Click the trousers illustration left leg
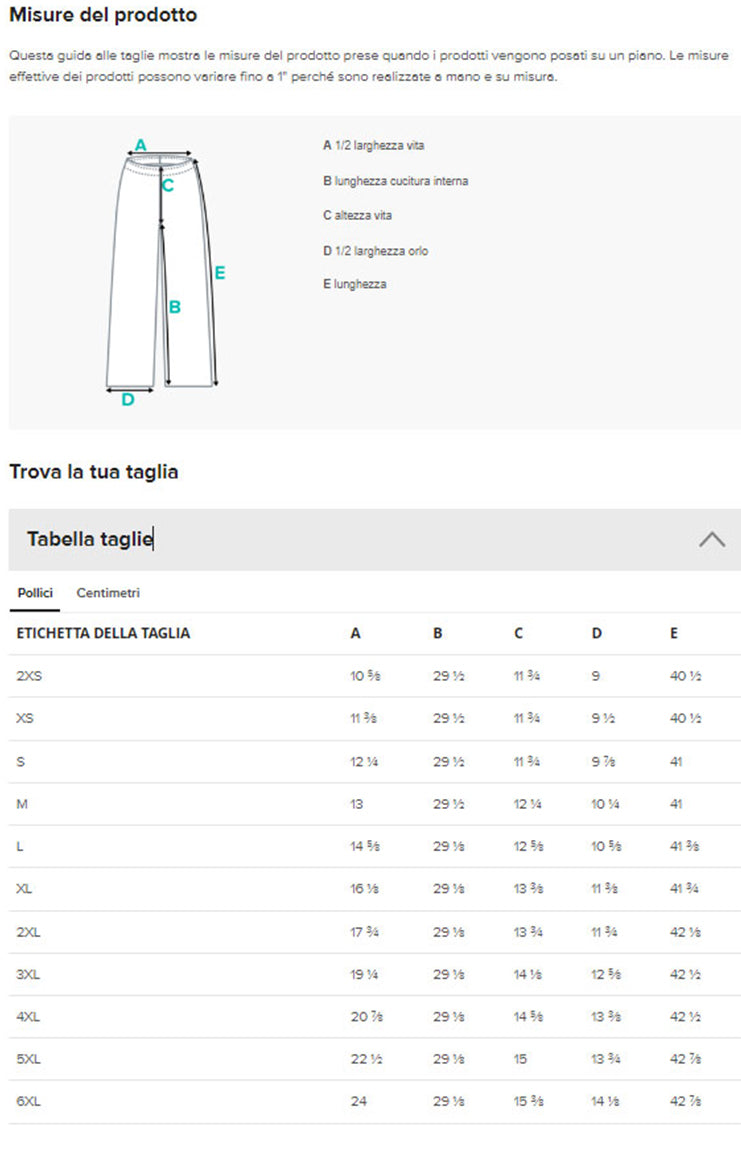The image size is (741, 1151). 135,290
